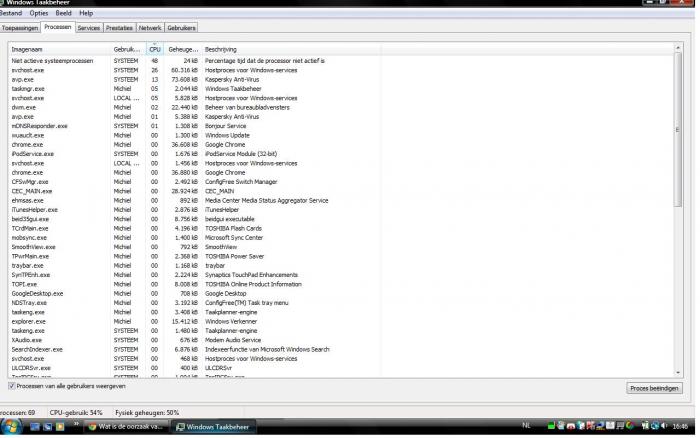The height and width of the screenshot is (438, 700).
Task: Select chrome.exe row using 36.608 kB
Action: click(x=194, y=145)
